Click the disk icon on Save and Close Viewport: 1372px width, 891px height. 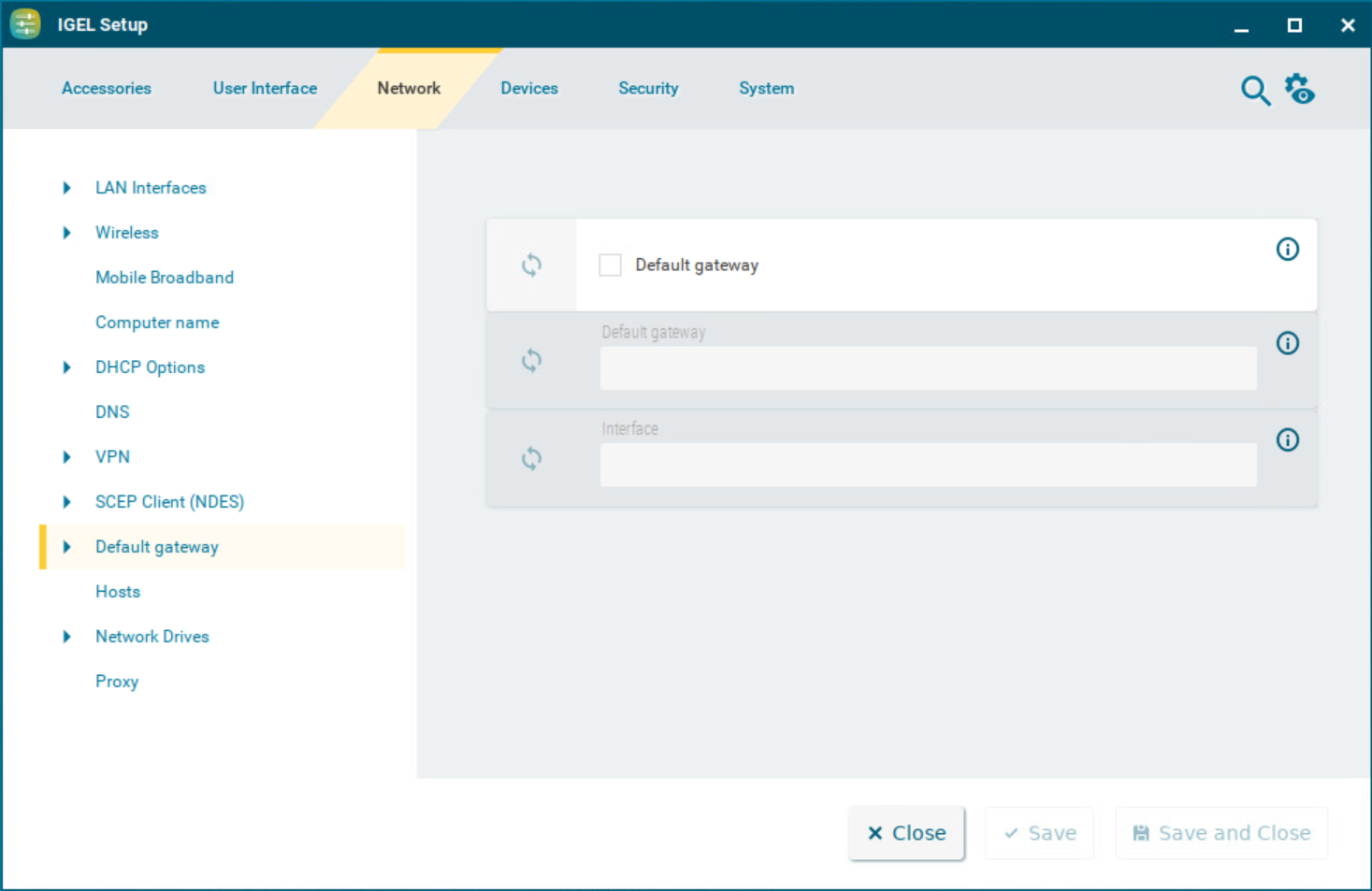coord(1141,832)
